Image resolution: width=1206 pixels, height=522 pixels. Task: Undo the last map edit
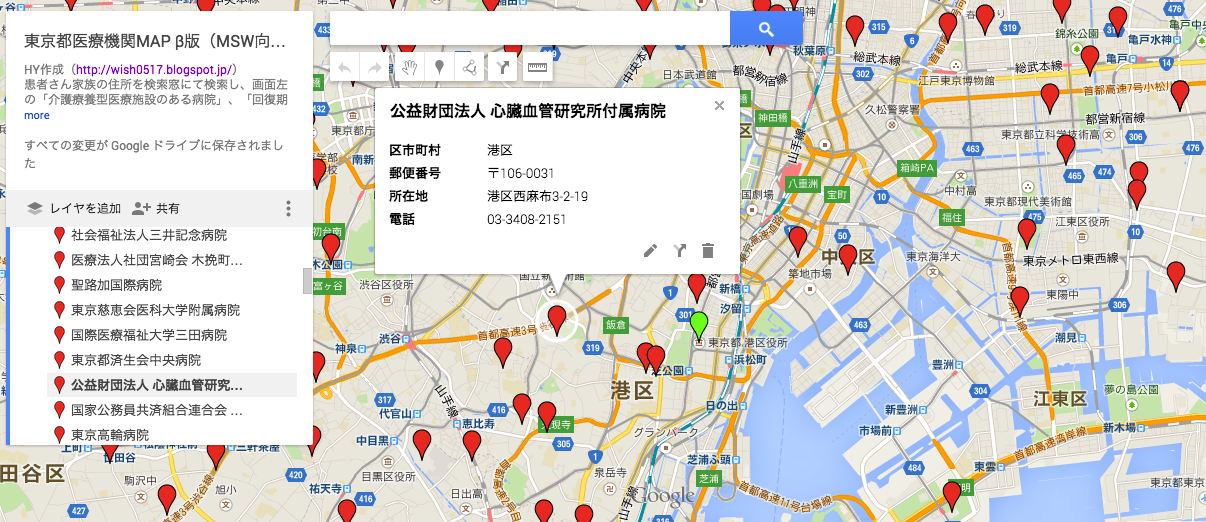click(x=345, y=67)
